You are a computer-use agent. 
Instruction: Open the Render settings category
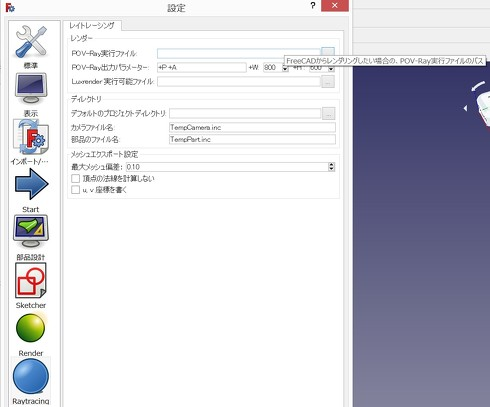[x=31, y=334]
